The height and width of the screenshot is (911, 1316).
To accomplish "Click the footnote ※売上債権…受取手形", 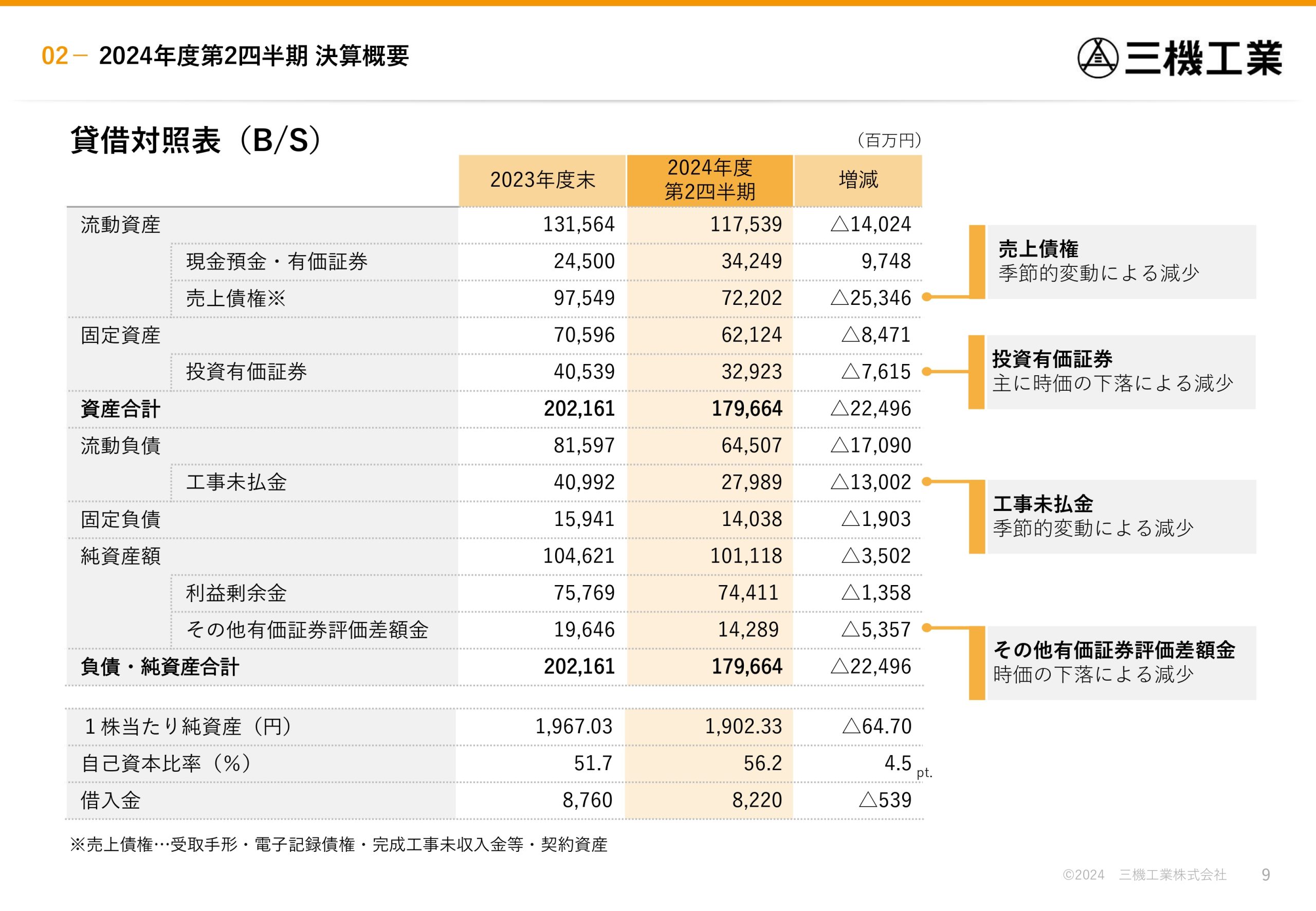I will tap(338, 845).
